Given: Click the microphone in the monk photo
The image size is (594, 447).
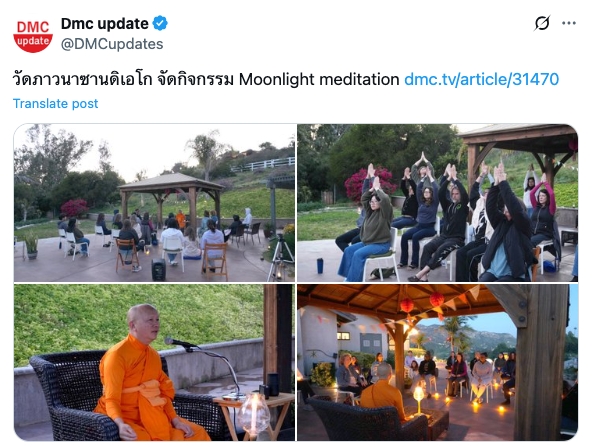Looking at the screenshot, I should (180, 343).
